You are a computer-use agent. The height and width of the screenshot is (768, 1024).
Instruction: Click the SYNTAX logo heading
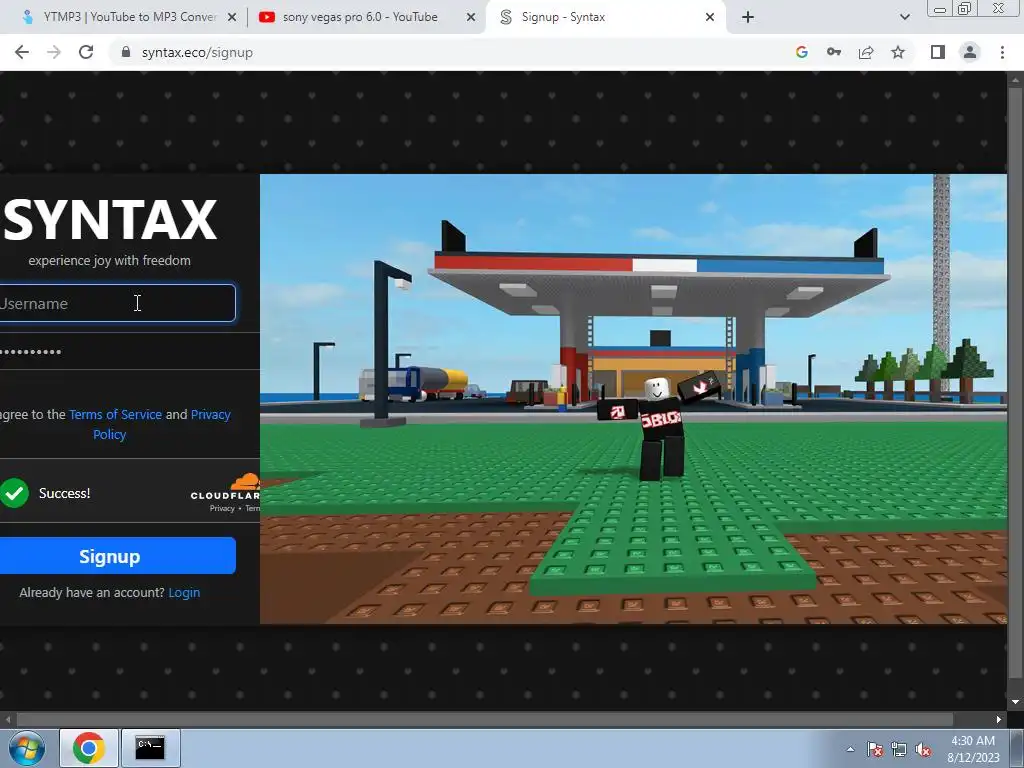coord(110,220)
